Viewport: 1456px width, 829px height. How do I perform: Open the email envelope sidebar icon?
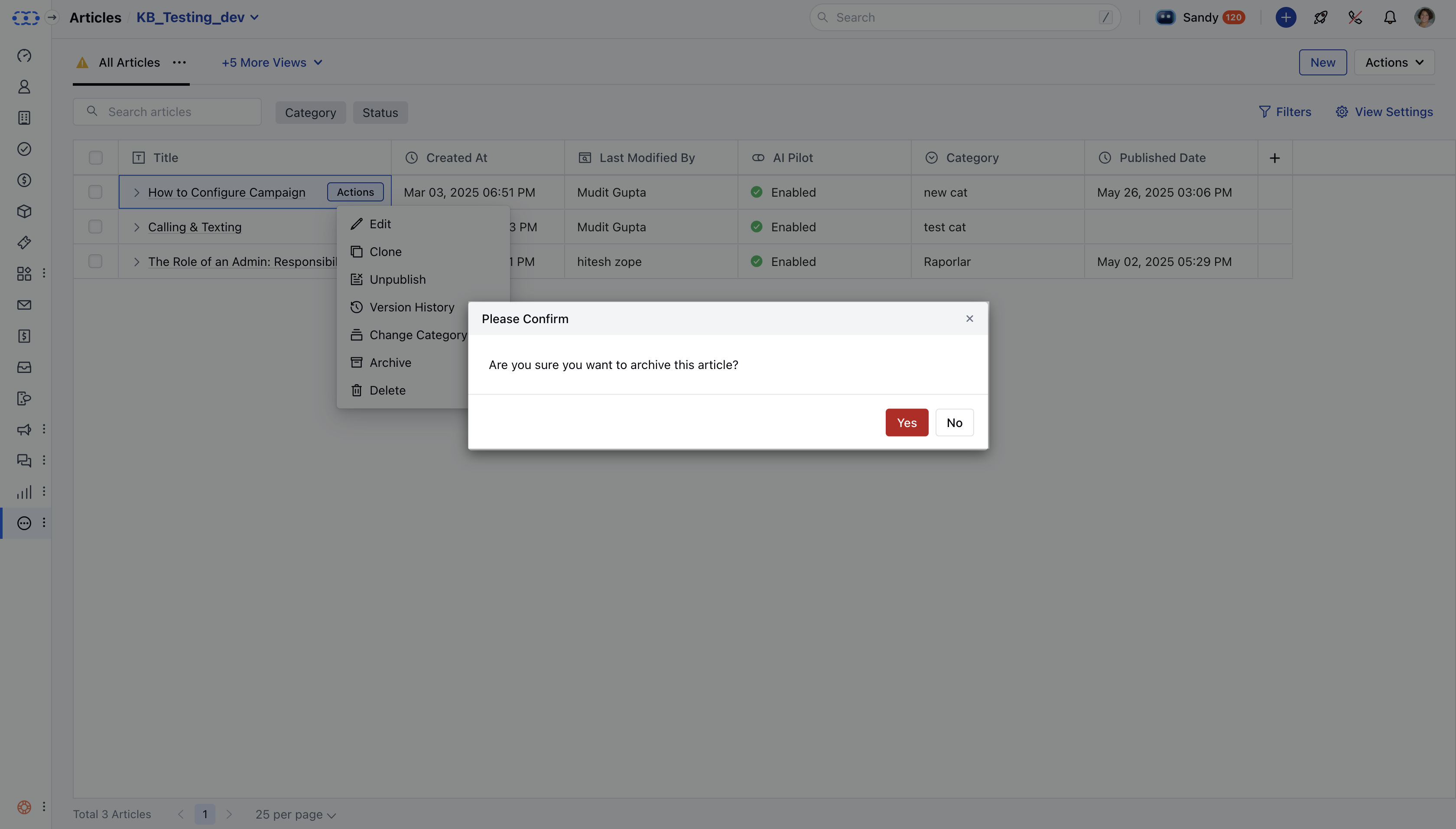click(x=24, y=305)
